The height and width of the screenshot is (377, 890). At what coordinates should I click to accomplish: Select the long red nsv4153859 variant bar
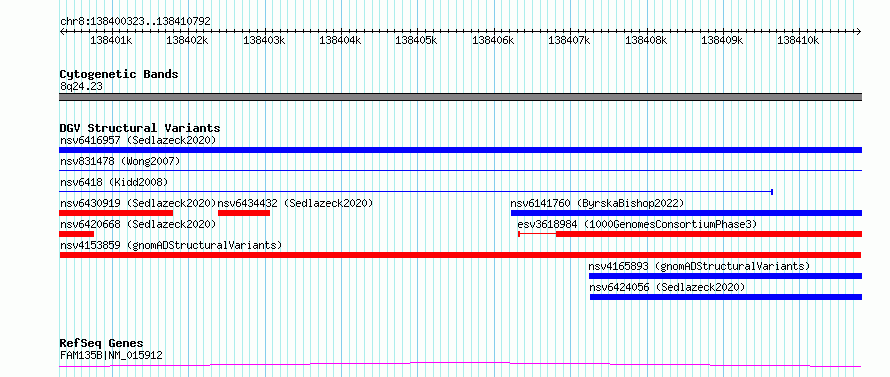(x=460, y=255)
